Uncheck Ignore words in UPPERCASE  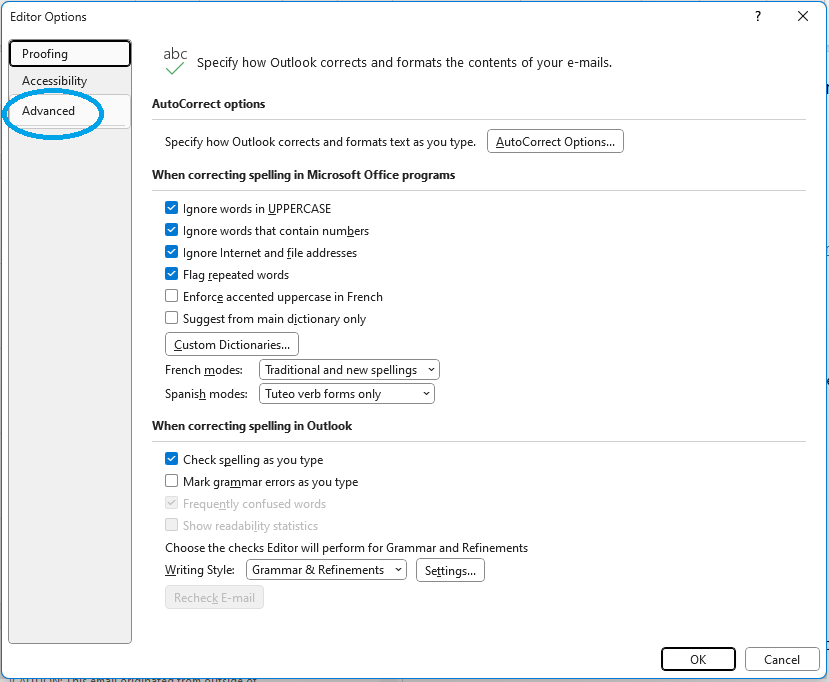[x=172, y=209]
